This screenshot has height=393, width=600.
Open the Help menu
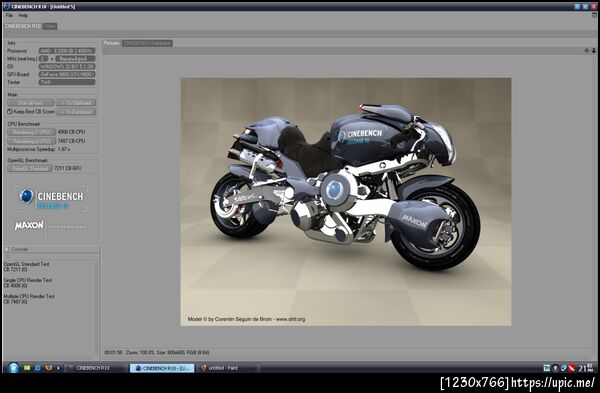point(23,15)
